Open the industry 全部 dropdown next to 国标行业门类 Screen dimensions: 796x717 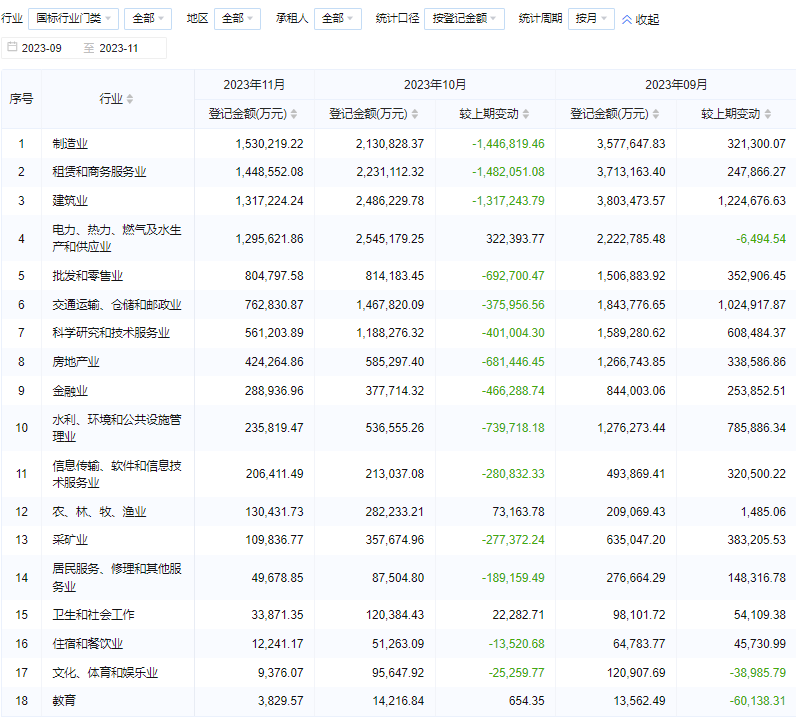pyautogui.click(x=148, y=19)
